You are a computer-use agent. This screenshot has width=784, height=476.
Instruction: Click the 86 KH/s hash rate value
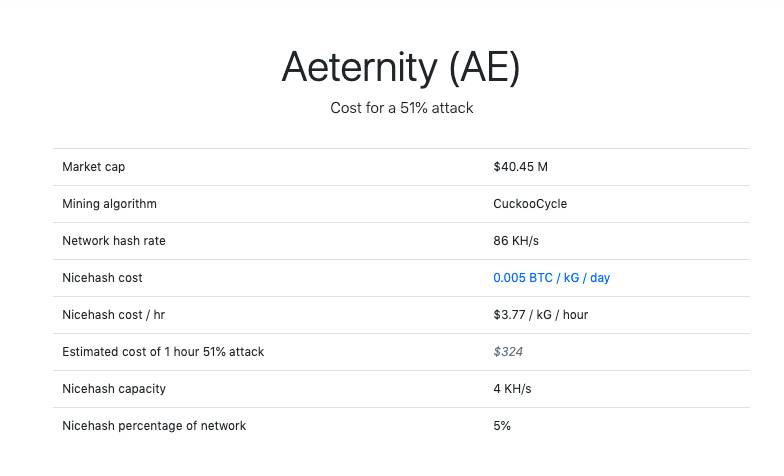click(516, 241)
